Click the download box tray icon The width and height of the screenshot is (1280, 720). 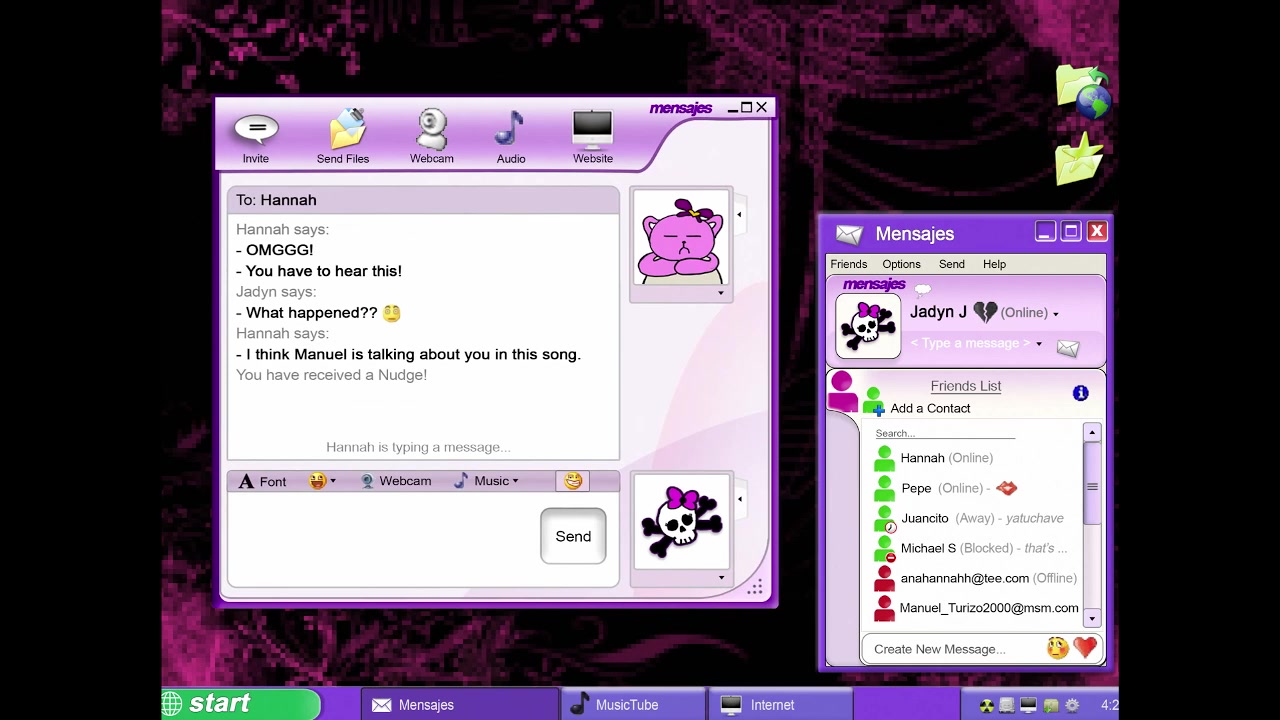[x=1050, y=706]
